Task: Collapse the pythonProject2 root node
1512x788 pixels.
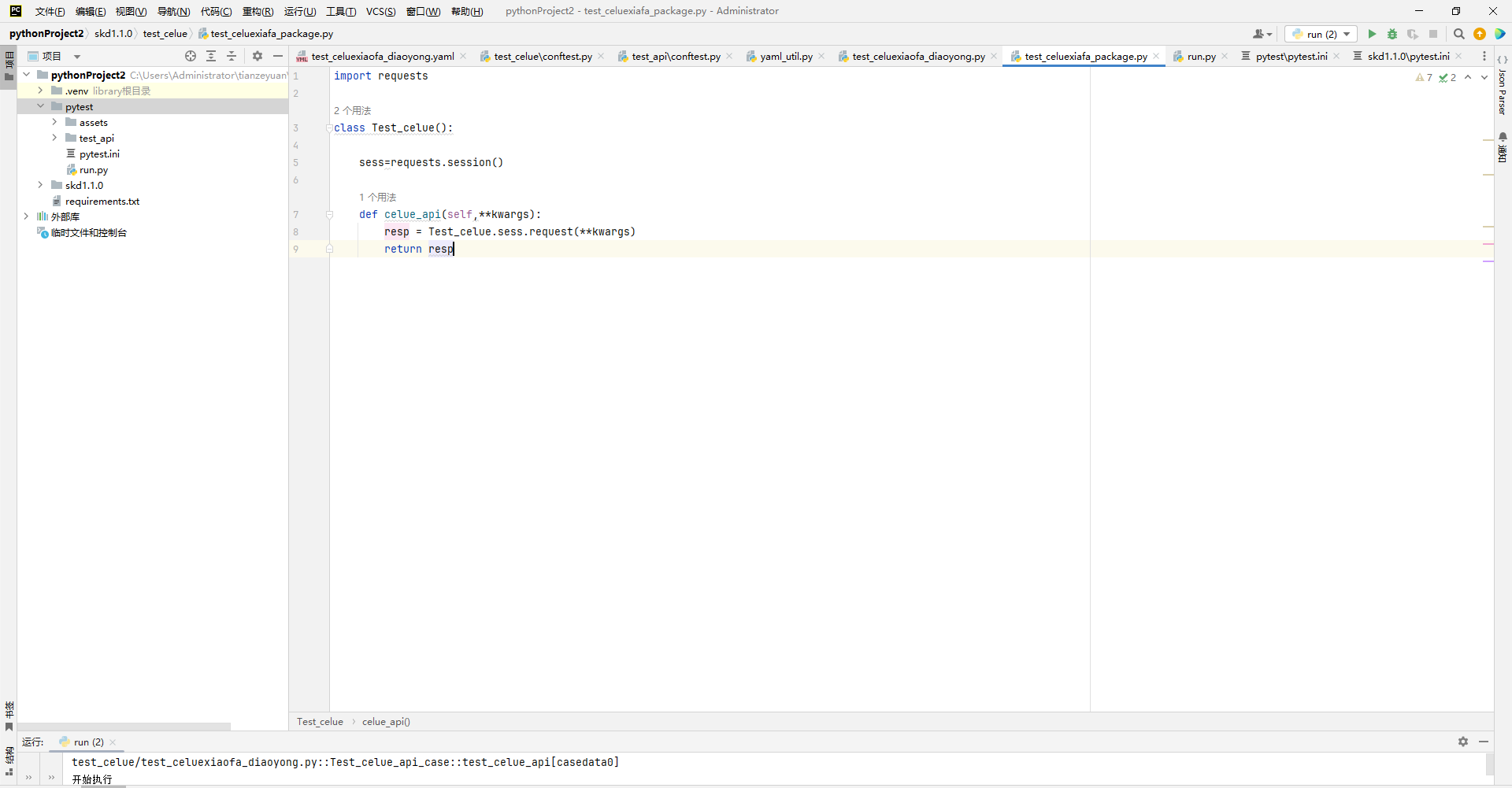Action: pyautogui.click(x=27, y=75)
